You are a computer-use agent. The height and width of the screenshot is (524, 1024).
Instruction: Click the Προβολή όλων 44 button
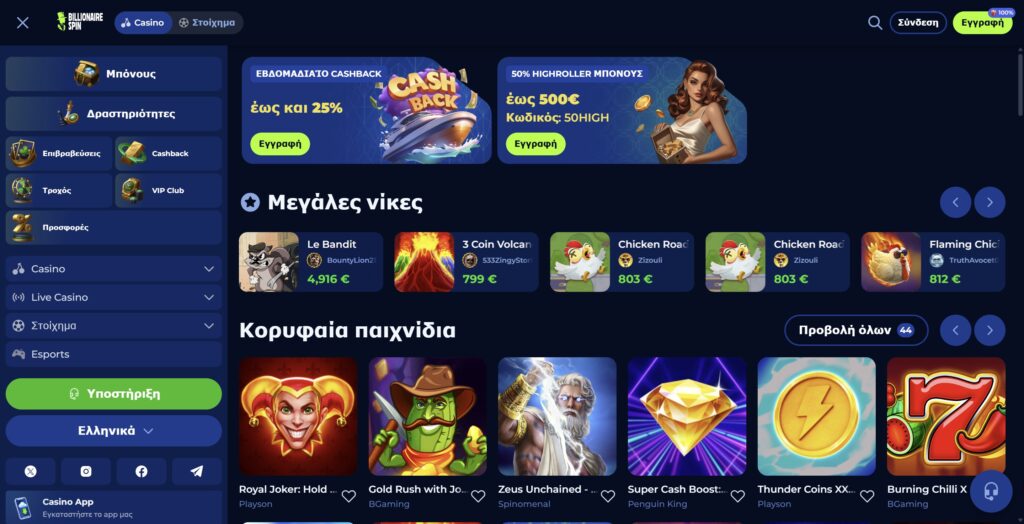pyautogui.click(x=856, y=331)
